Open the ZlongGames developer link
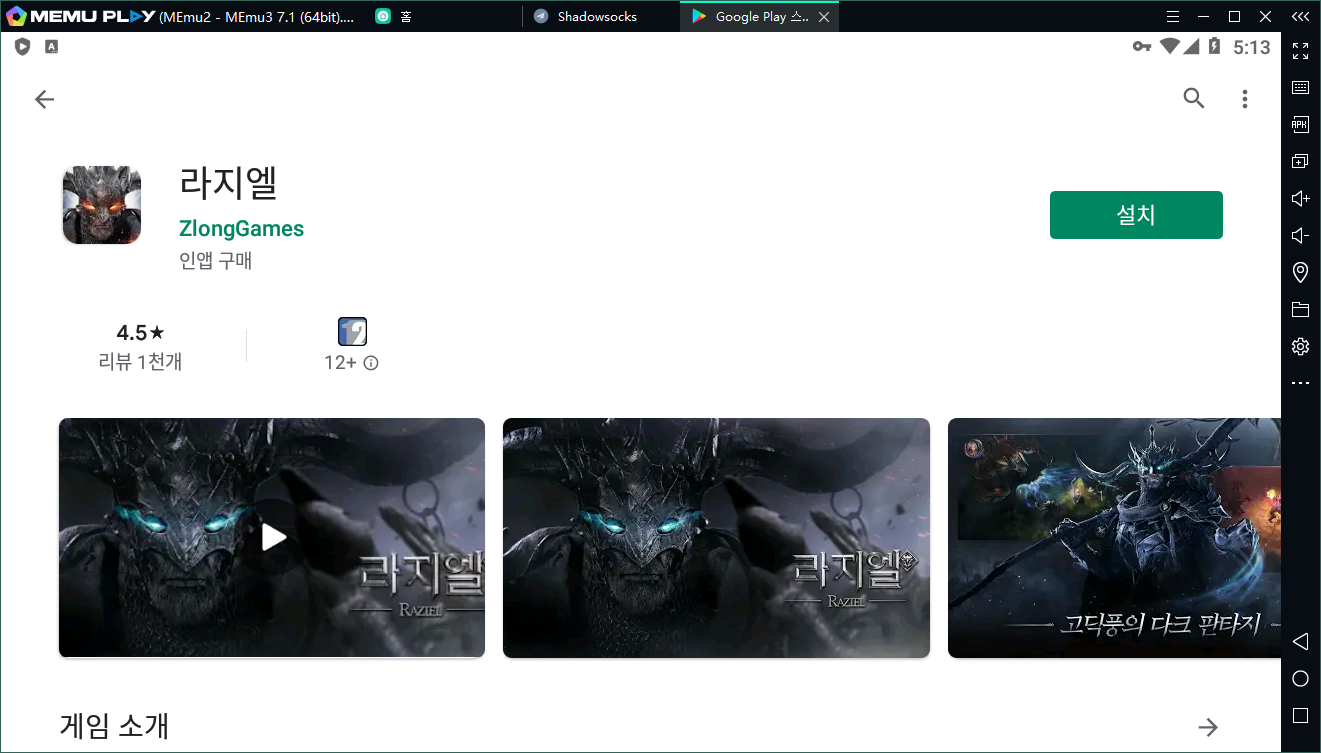Screen dimensions: 1321x753 [x=241, y=229]
